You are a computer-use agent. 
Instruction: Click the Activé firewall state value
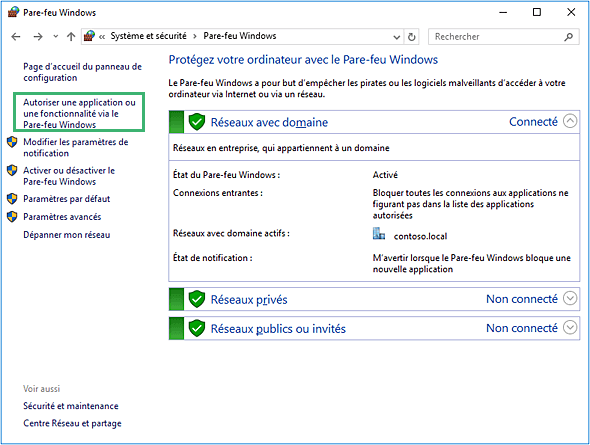tap(385, 175)
